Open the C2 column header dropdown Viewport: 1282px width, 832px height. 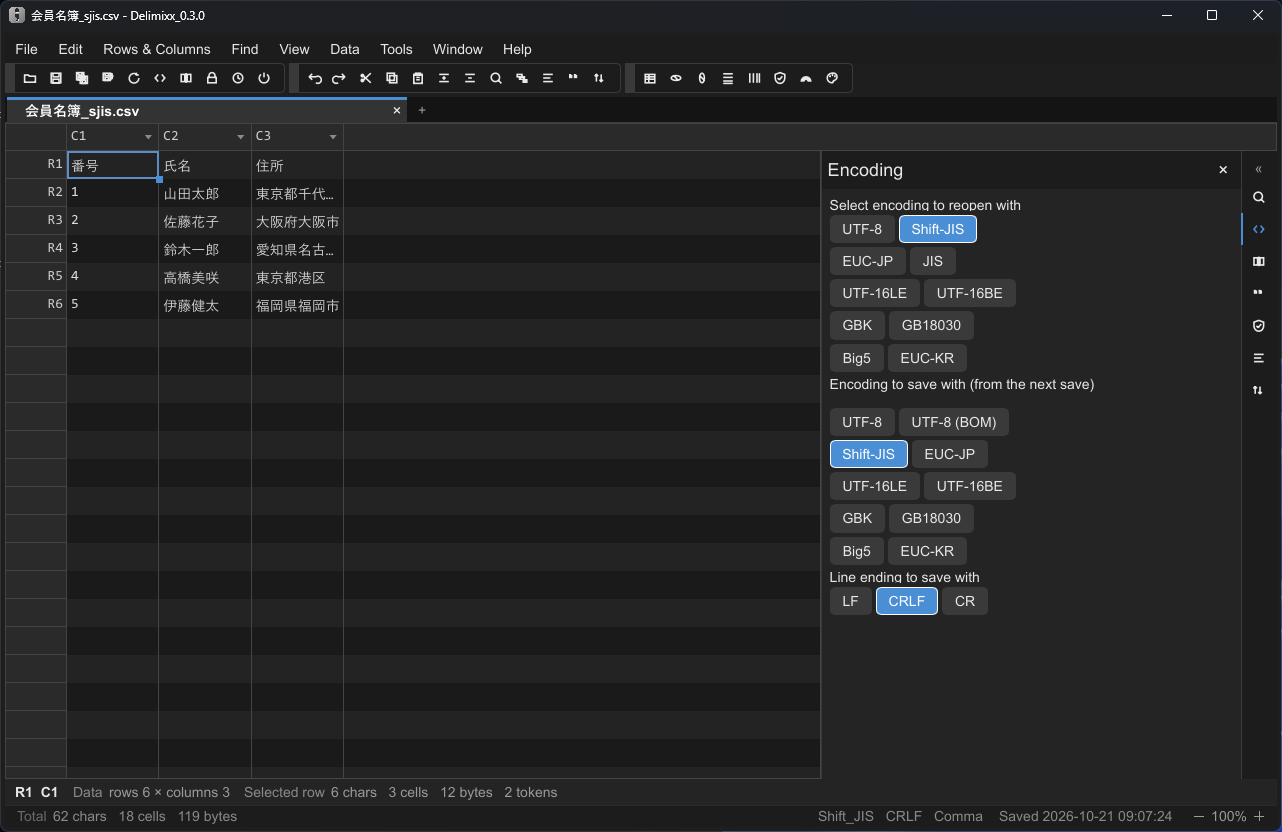tap(241, 136)
